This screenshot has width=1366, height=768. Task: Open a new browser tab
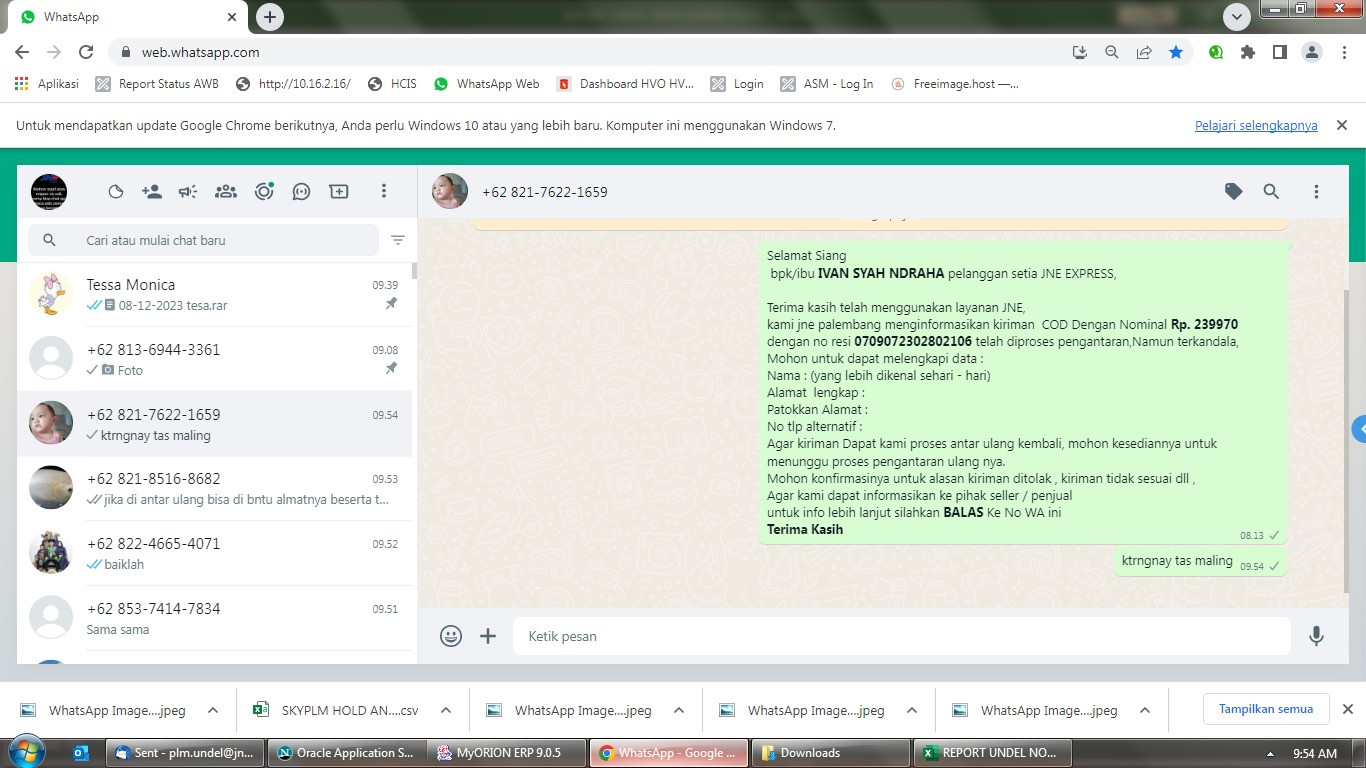[270, 17]
